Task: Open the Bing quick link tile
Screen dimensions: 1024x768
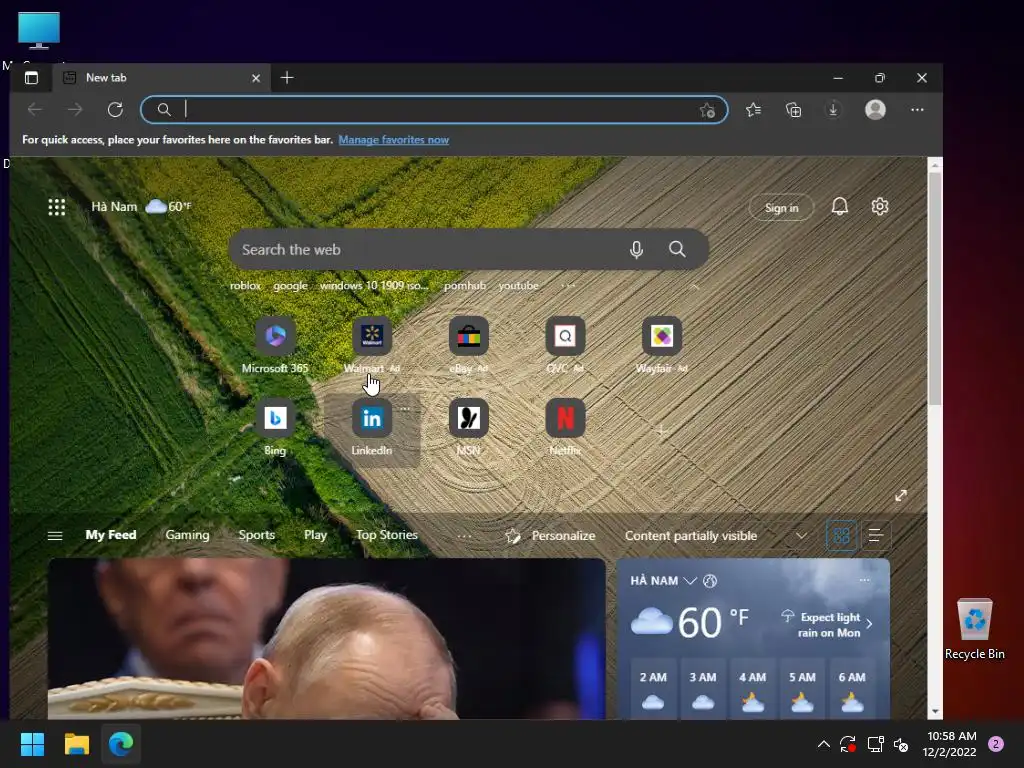Action: click(275, 428)
